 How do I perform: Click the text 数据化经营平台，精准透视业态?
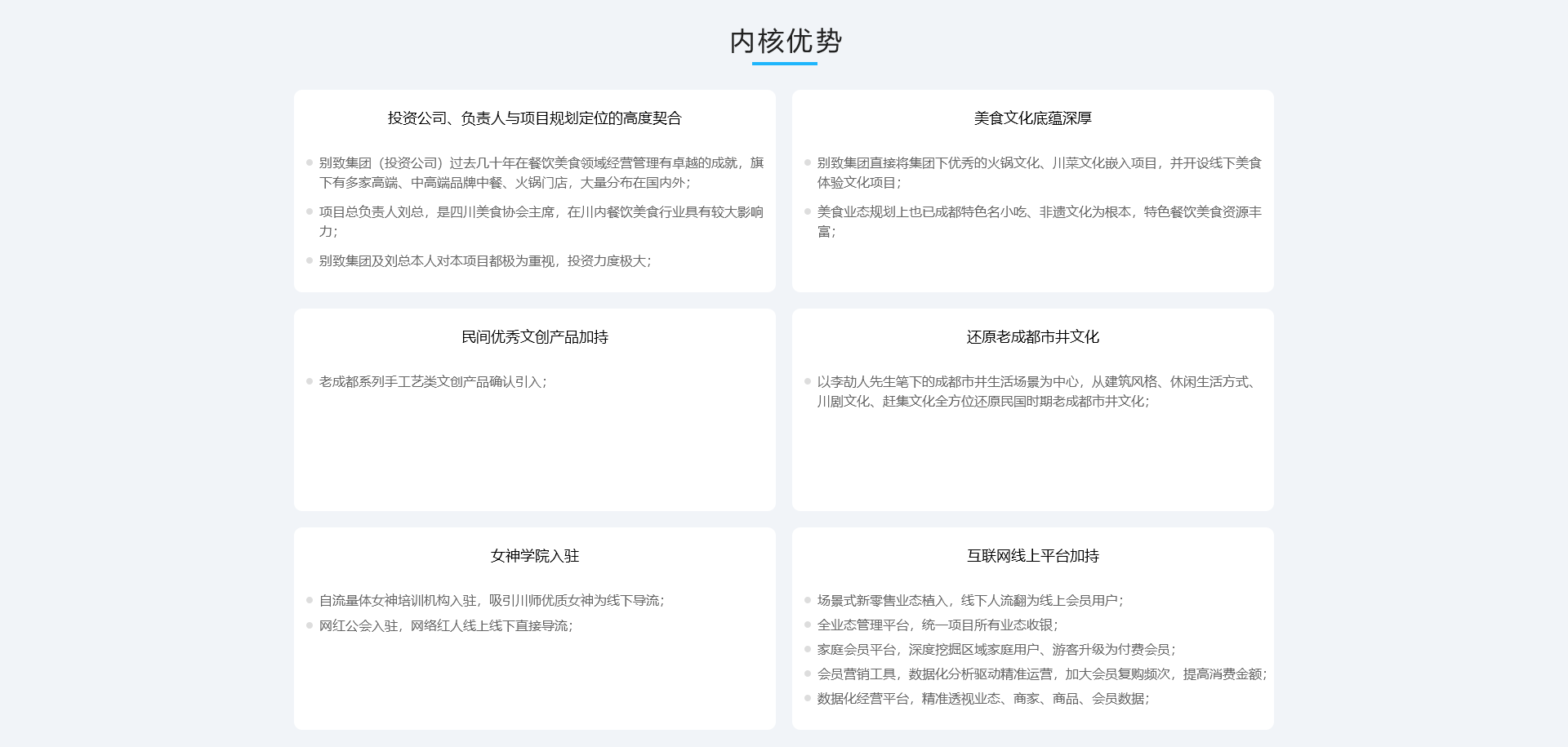(x=909, y=699)
